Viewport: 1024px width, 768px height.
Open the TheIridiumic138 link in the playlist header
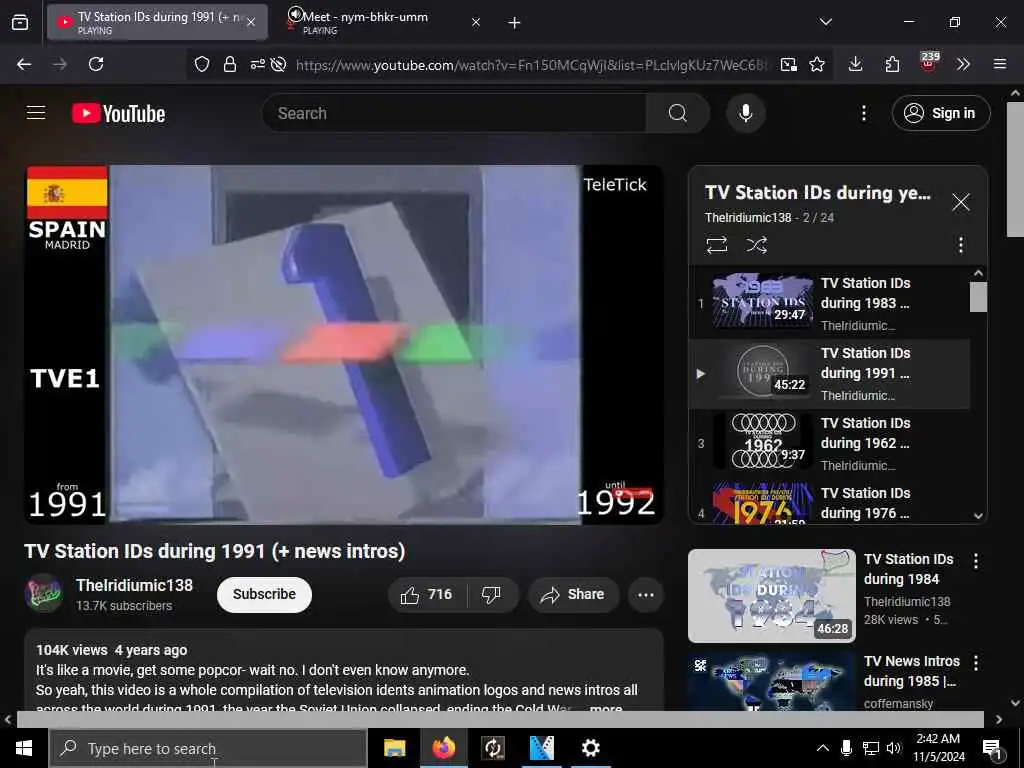pos(748,217)
